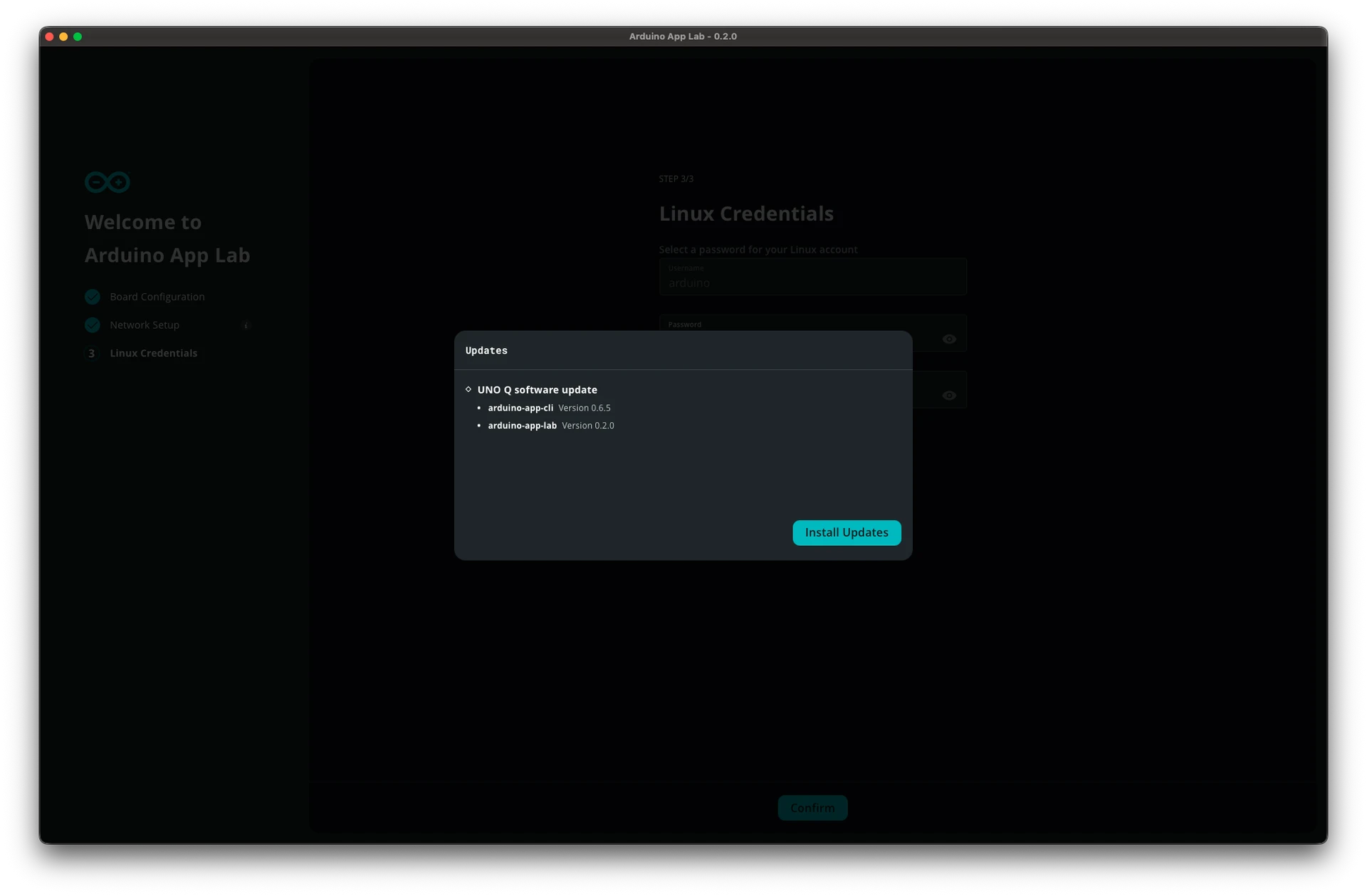The height and width of the screenshot is (896, 1367).
Task: Click the checkmark icon next to Board Configuration
Action: tap(92, 297)
